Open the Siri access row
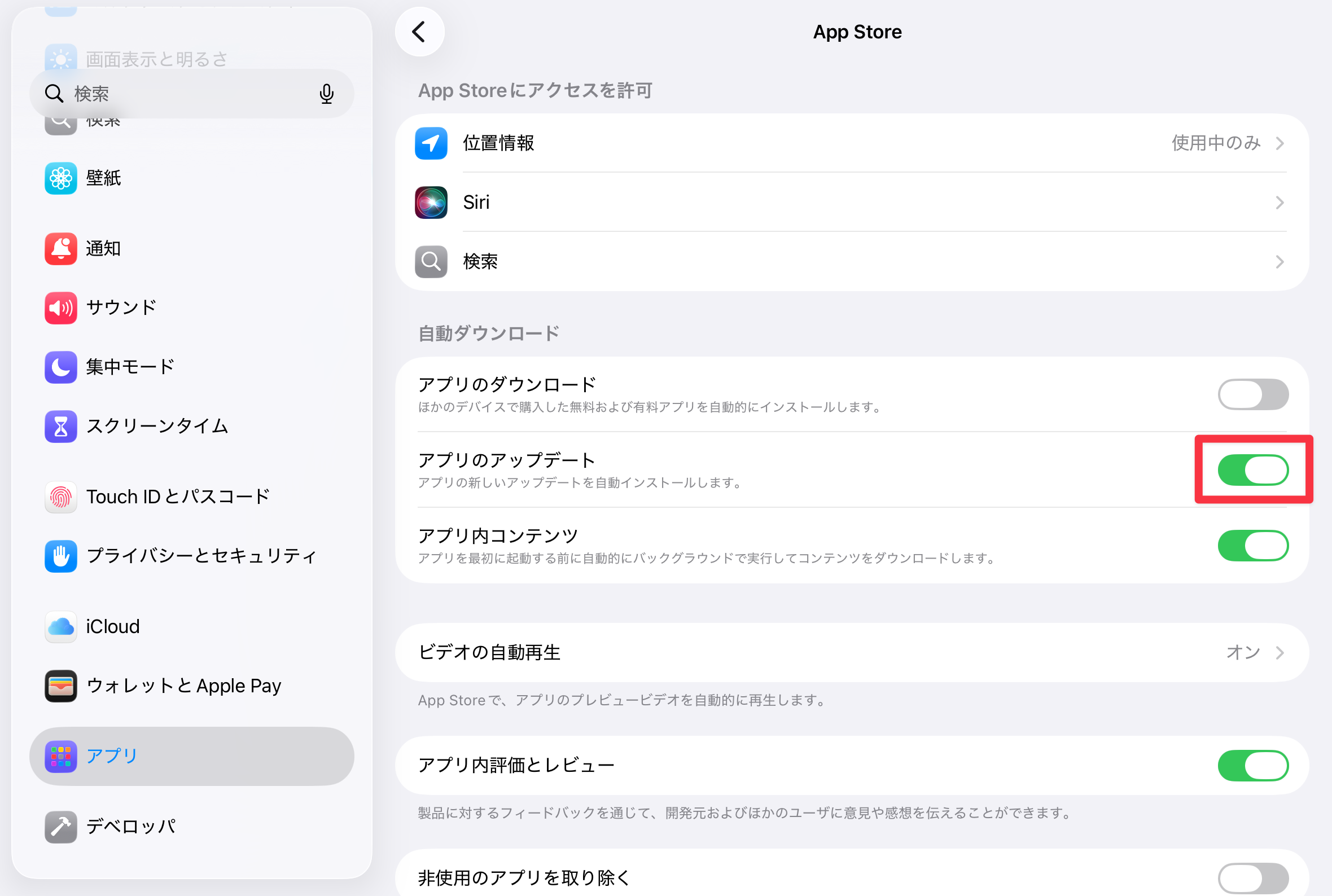The width and height of the screenshot is (1332, 896). pos(852,203)
